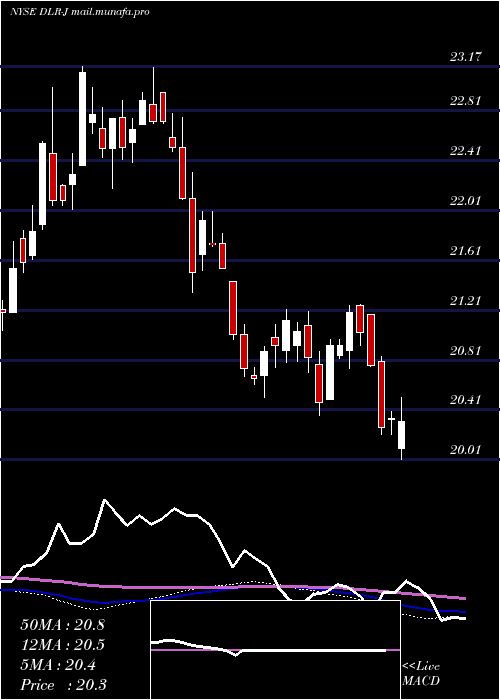Click the 23.17 price axis label

coord(466,57)
